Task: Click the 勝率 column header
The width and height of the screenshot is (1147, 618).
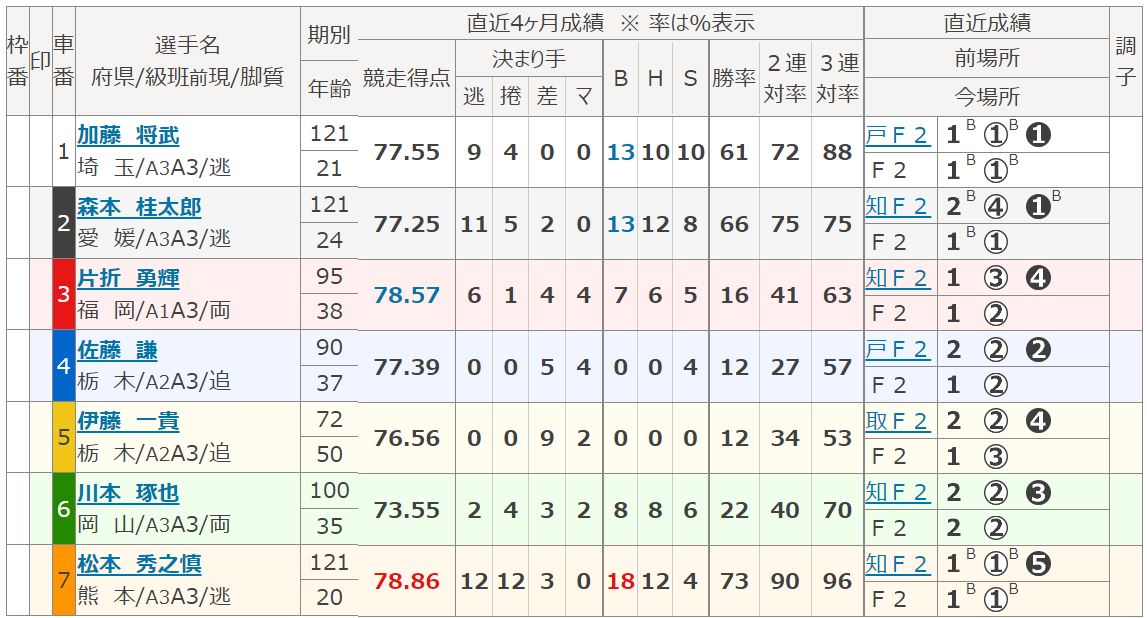Action: pos(734,78)
